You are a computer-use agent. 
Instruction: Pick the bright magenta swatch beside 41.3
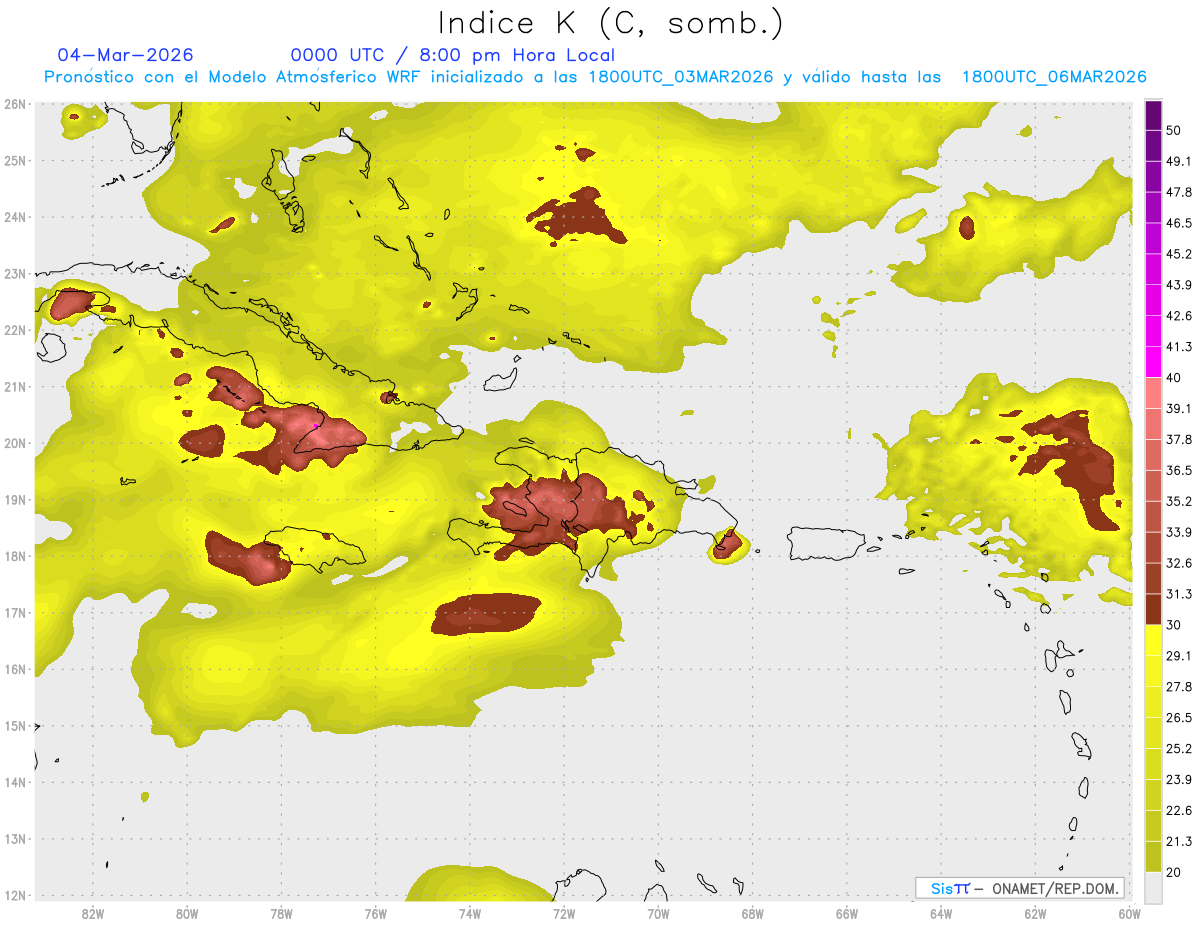click(x=1153, y=361)
